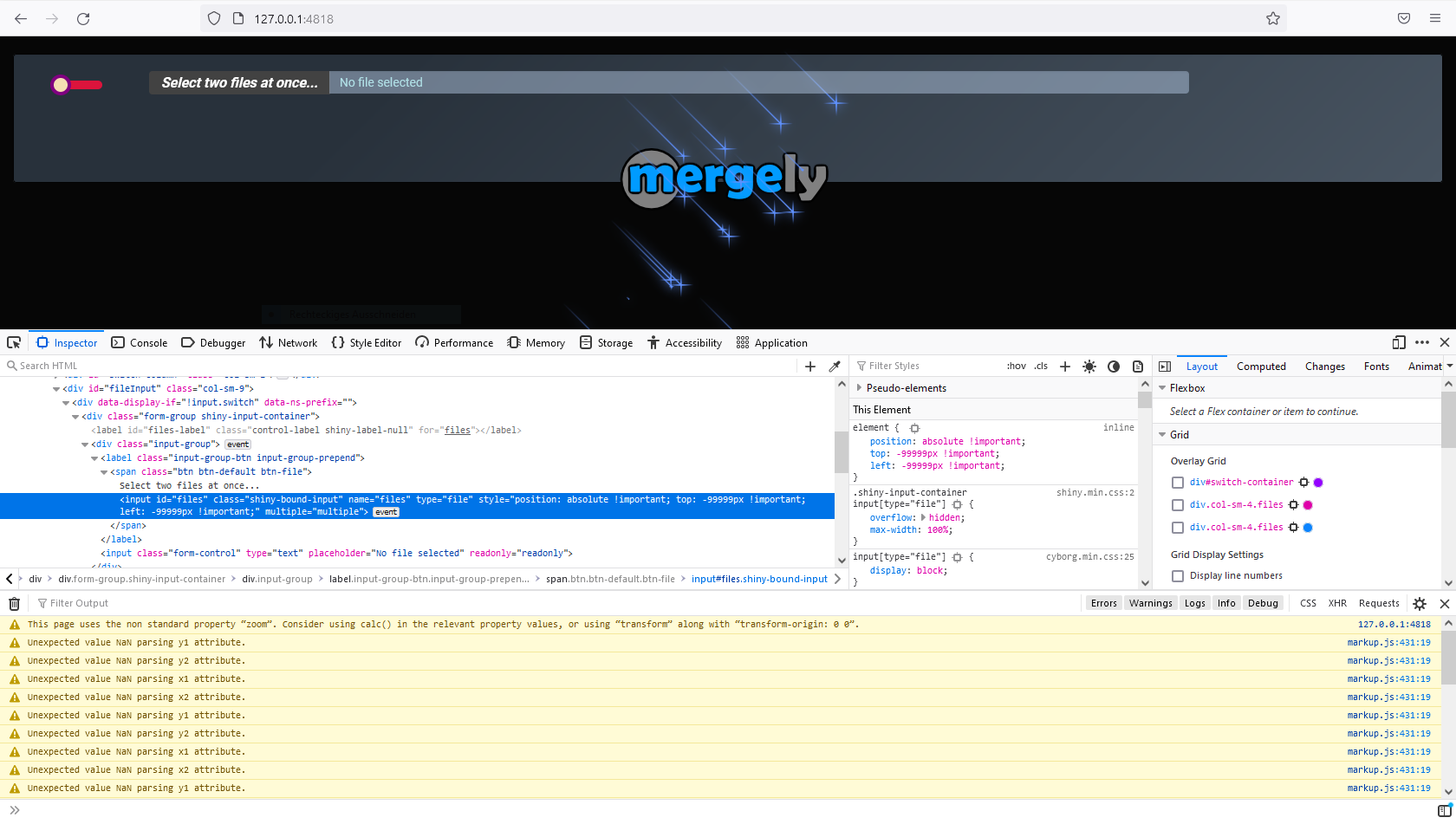
Task: Change the pink grid overlay color swatch
Action: pos(1308,505)
